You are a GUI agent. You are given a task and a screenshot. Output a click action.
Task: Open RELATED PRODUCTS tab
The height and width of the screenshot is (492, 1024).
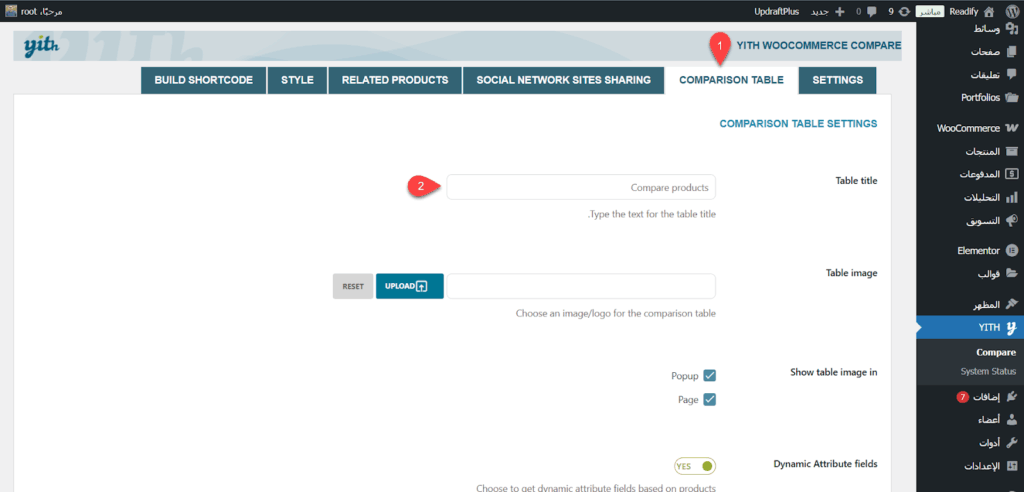[x=395, y=80]
